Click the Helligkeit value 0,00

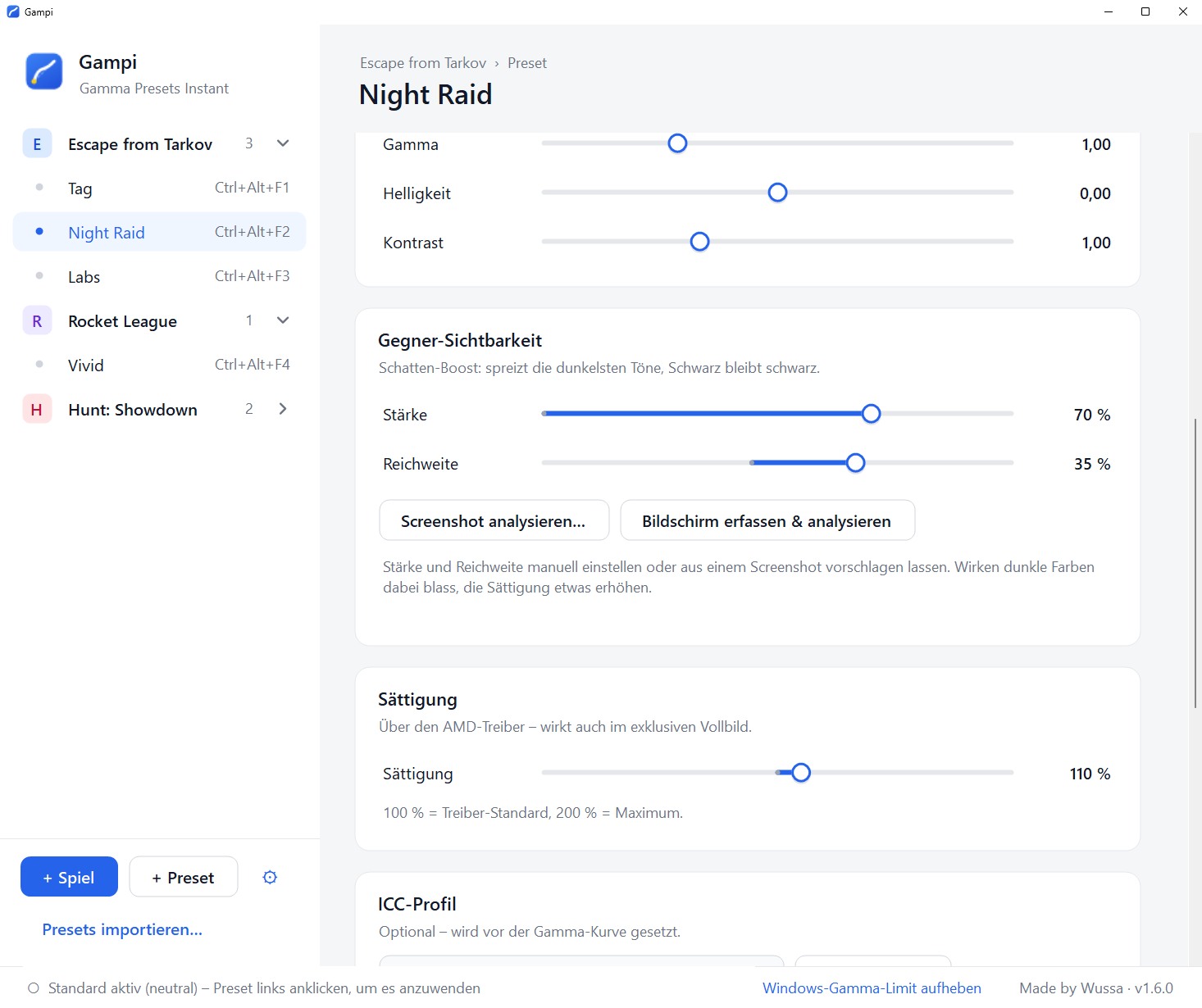(1095, 193)
